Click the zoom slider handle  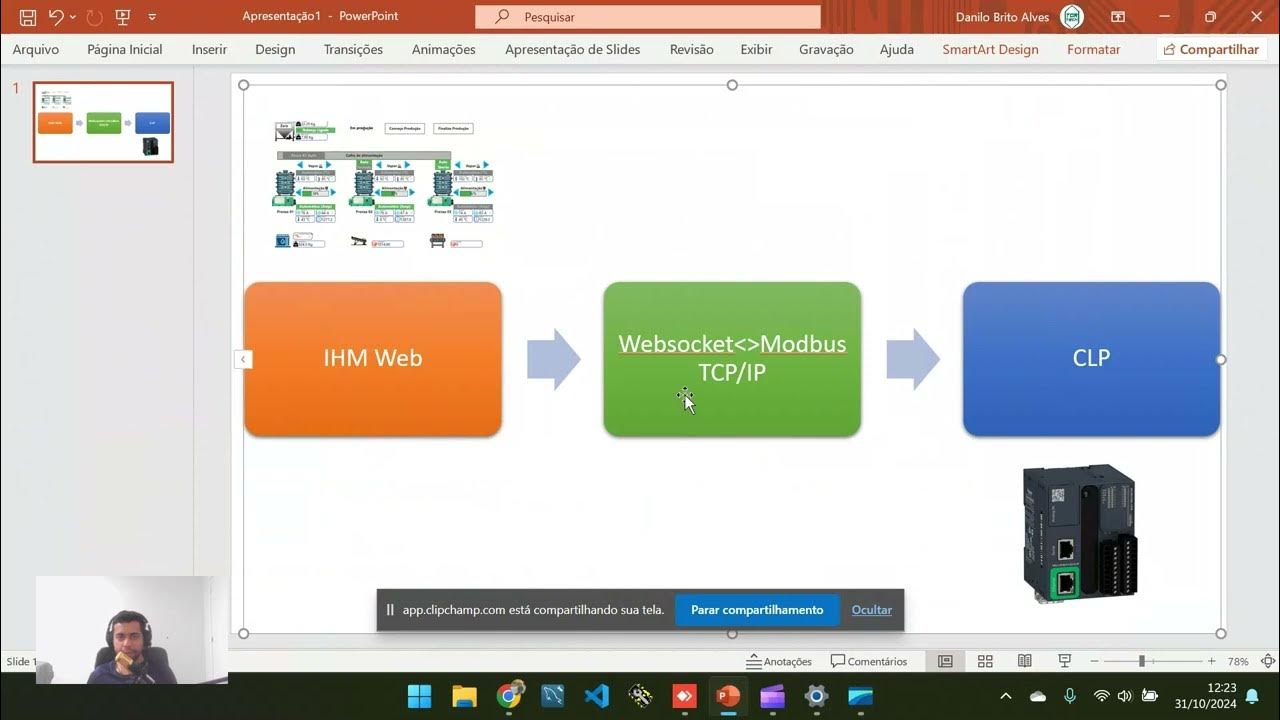click(x=1141, y=661)
